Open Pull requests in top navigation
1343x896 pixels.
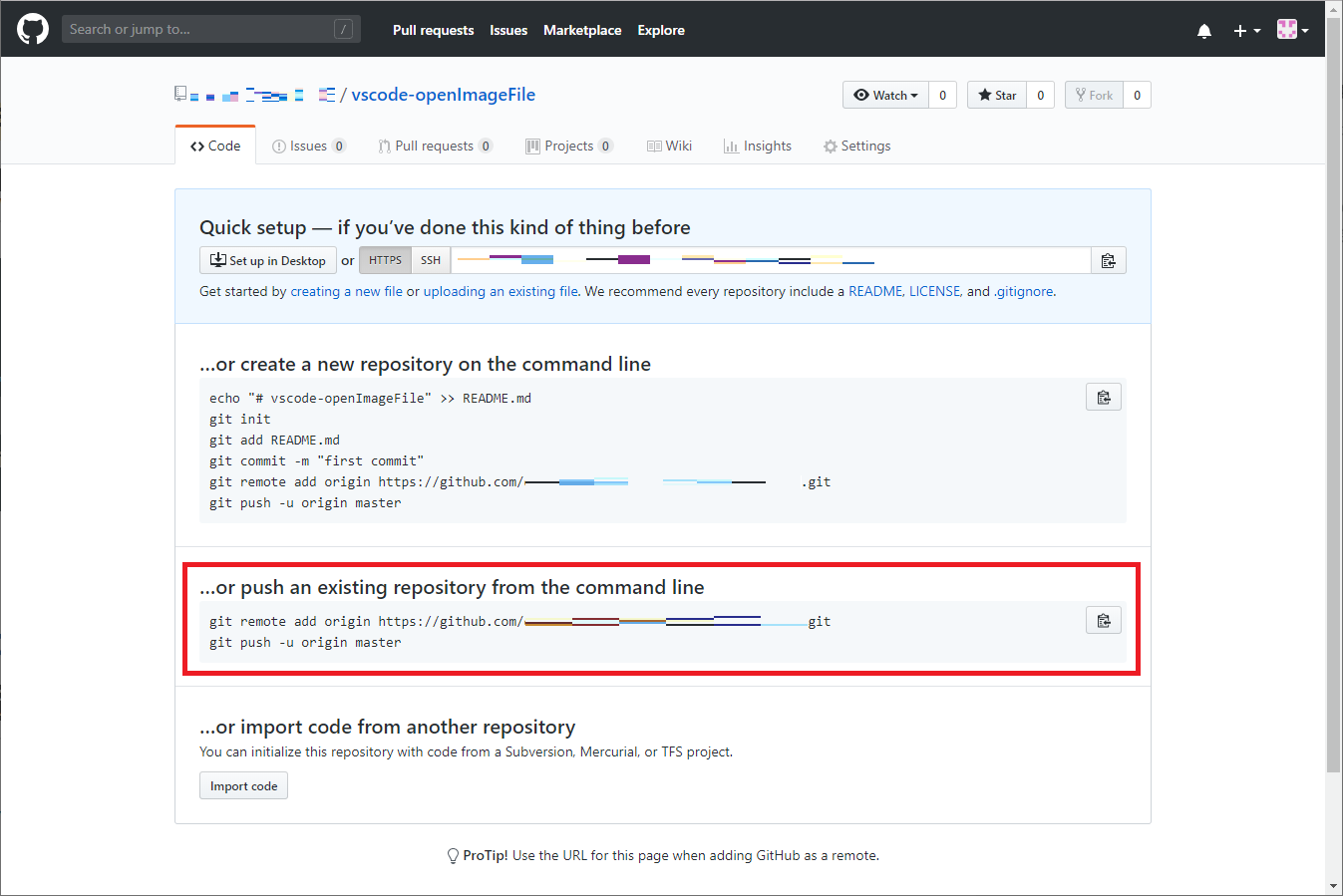coord(433,30)
